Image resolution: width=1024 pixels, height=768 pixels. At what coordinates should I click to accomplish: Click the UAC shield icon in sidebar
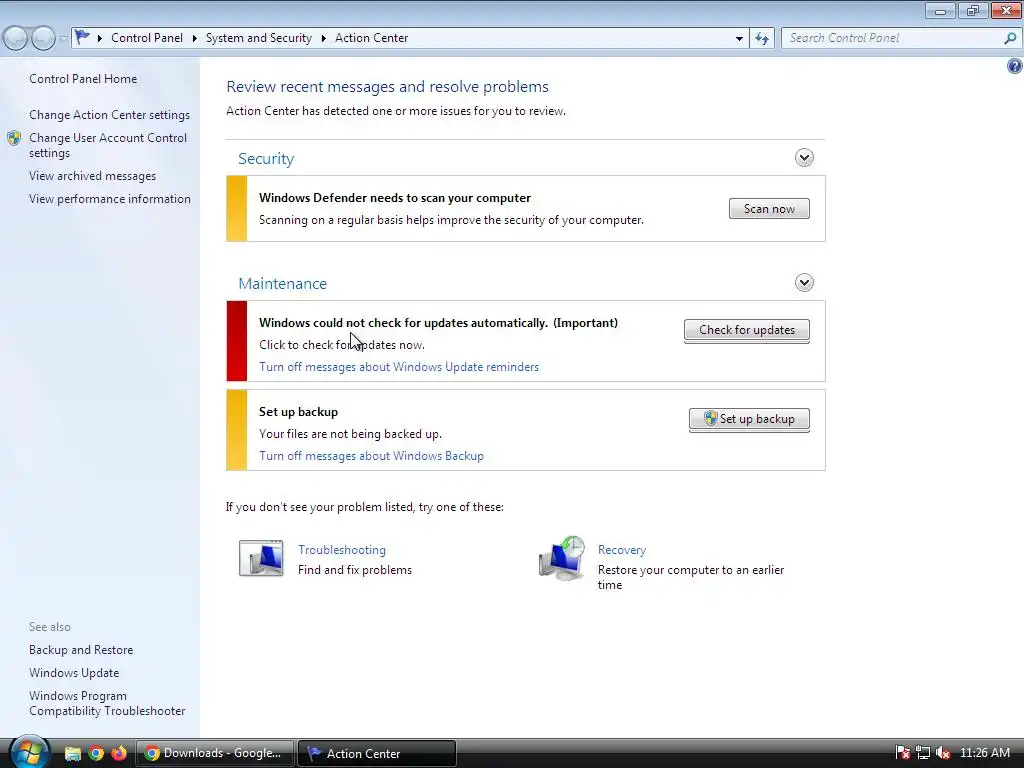point(14,138)
